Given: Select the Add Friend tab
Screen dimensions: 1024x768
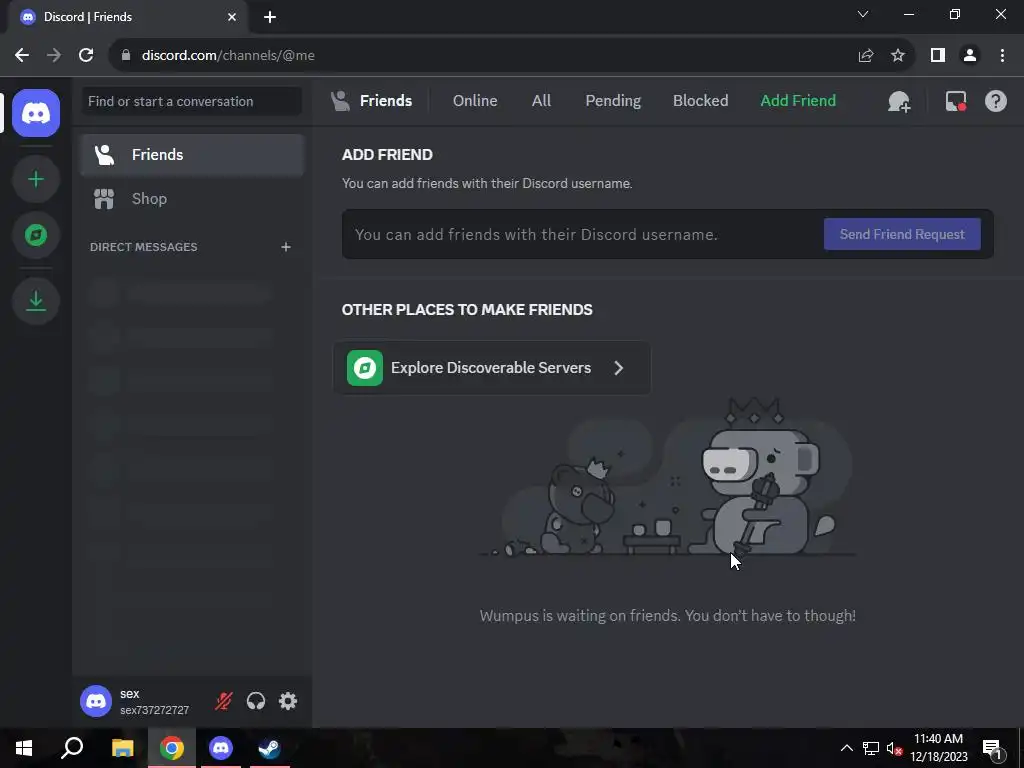Looking at the screenshot, I should pyautogui.click(x=798, y=101).
